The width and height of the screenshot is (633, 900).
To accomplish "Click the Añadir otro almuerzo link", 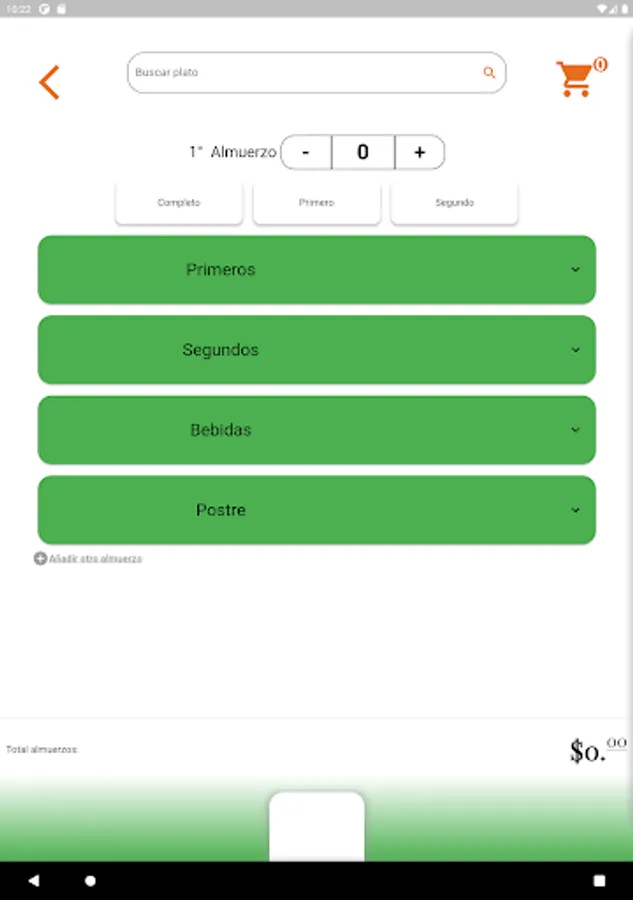I will (96, 559).
